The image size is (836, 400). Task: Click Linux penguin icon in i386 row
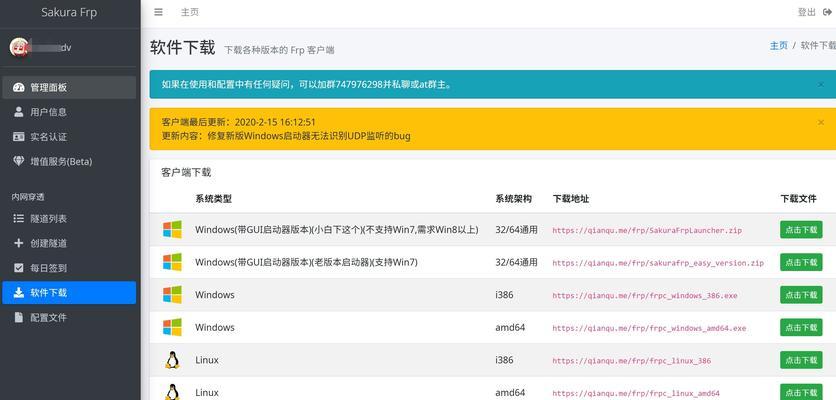[x=172, y=360]
